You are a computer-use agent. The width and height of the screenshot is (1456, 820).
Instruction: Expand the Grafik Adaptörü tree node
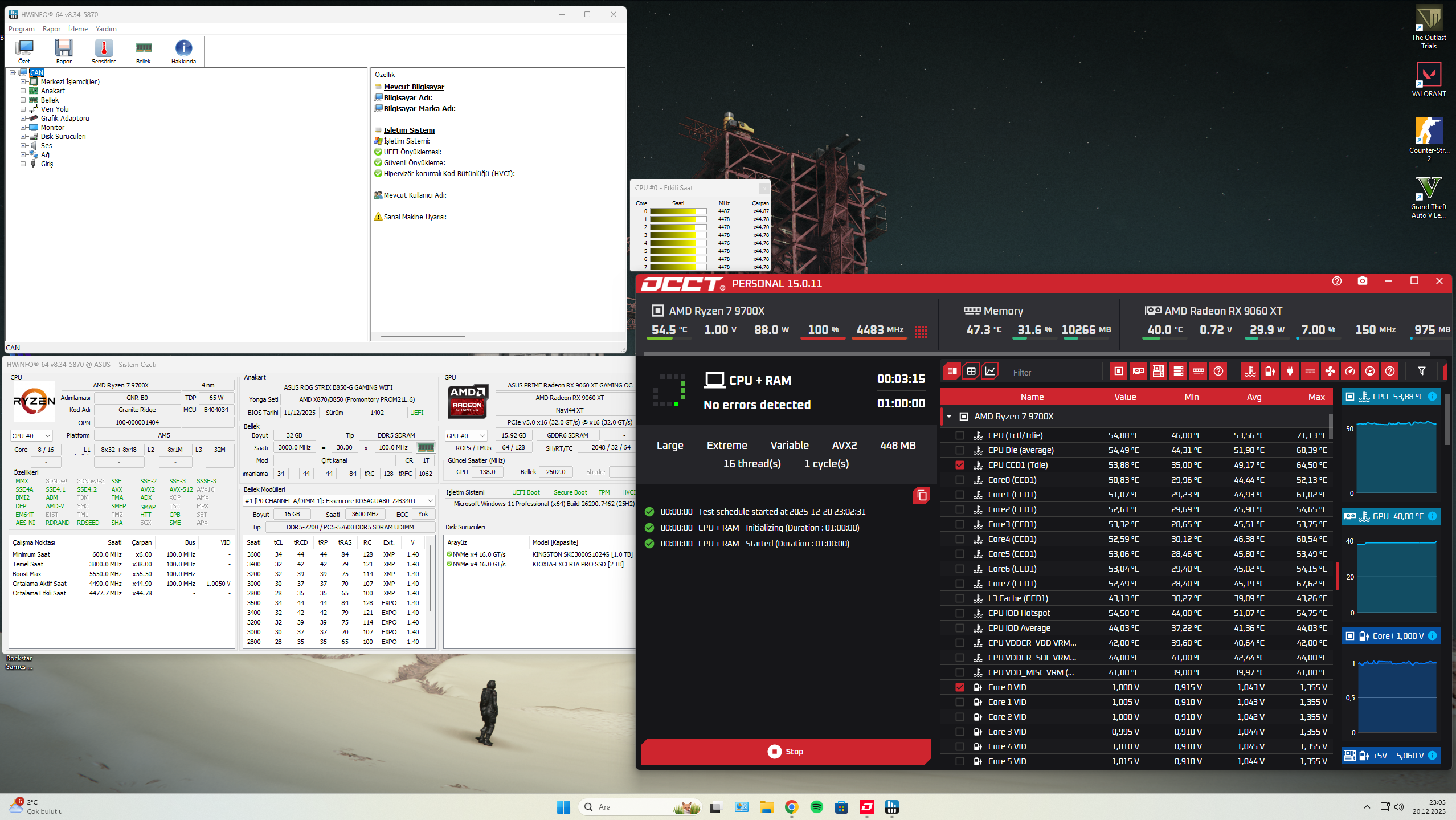[23, 119]
